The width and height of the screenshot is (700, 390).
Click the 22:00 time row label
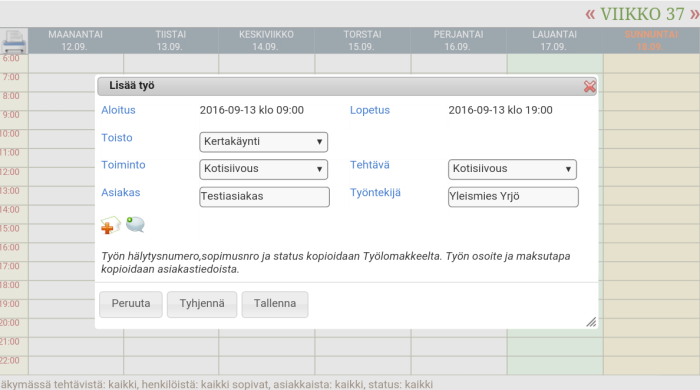click(10, 361)
